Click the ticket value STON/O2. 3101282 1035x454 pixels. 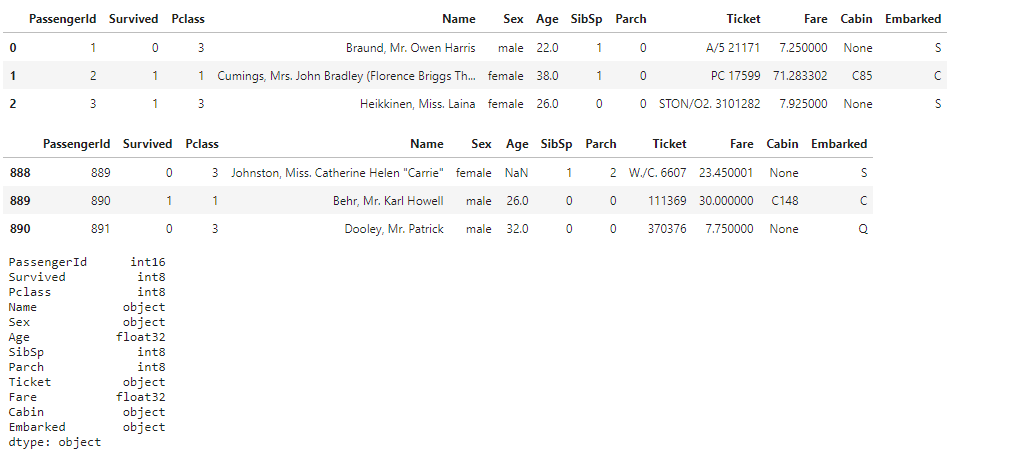click(710, 104)
